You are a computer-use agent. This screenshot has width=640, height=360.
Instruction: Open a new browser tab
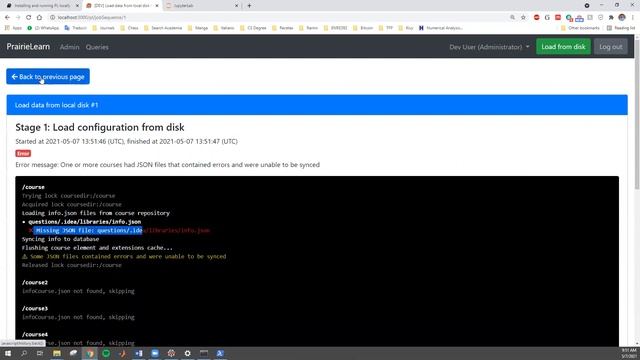point(249,6)
